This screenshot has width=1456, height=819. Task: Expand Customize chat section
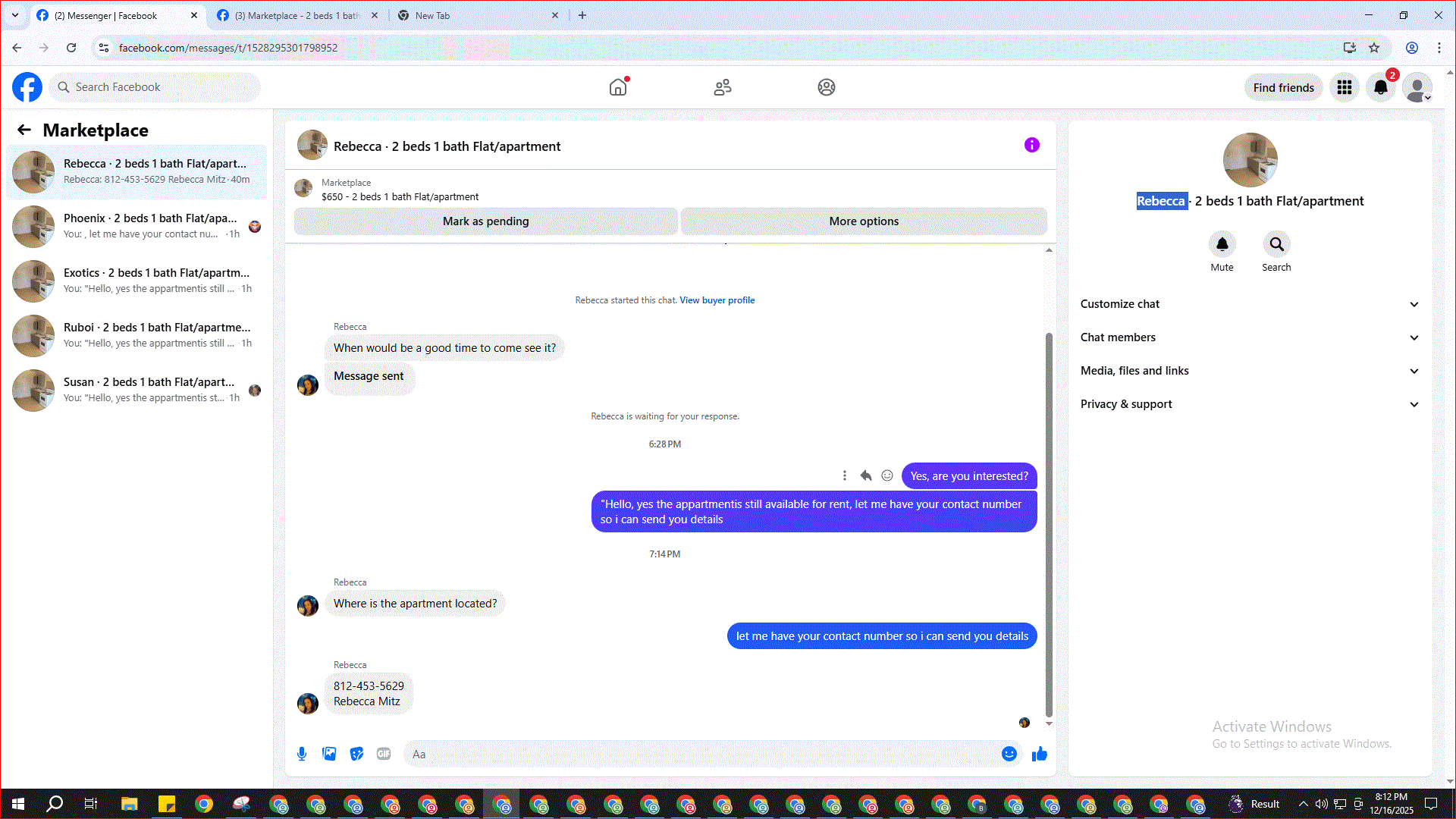tap(1249, 304)
